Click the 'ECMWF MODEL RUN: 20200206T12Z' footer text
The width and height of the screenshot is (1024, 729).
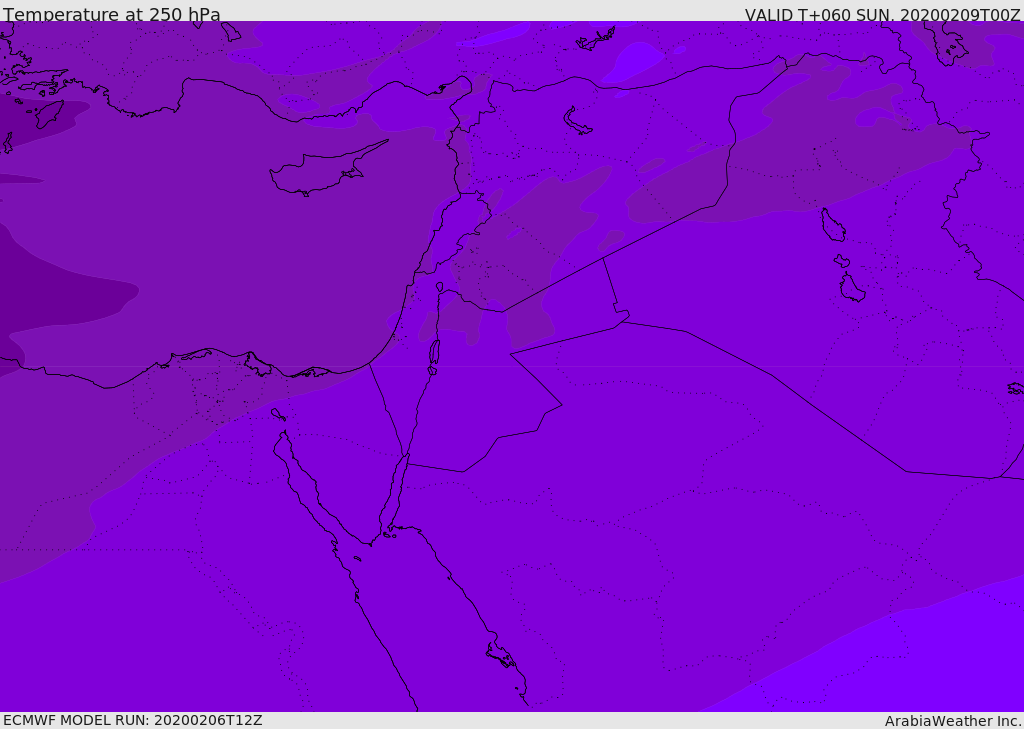(x=133, y=720)
